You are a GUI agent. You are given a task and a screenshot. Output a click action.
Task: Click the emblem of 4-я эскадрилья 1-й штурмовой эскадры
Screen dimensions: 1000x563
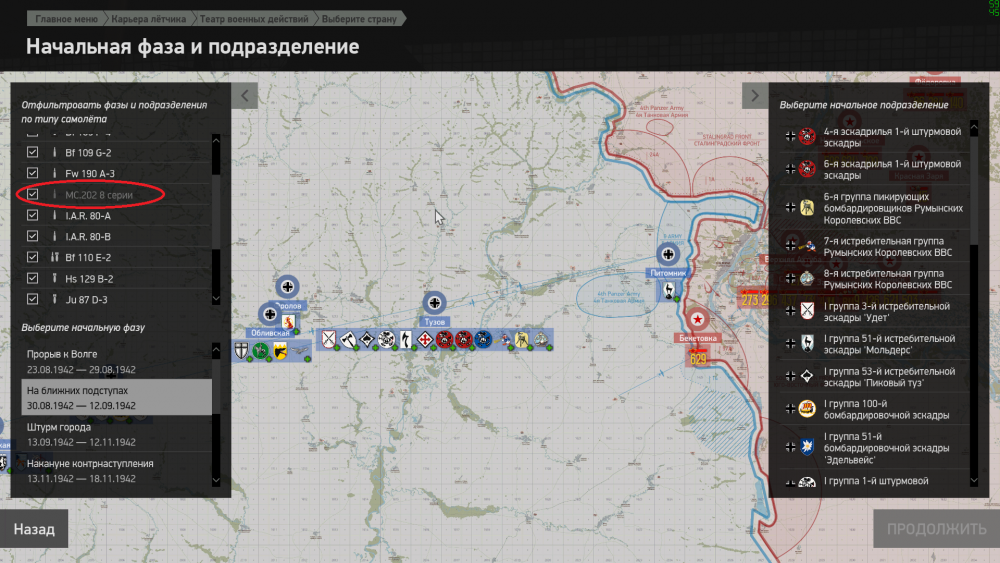[x=807, y=136]
